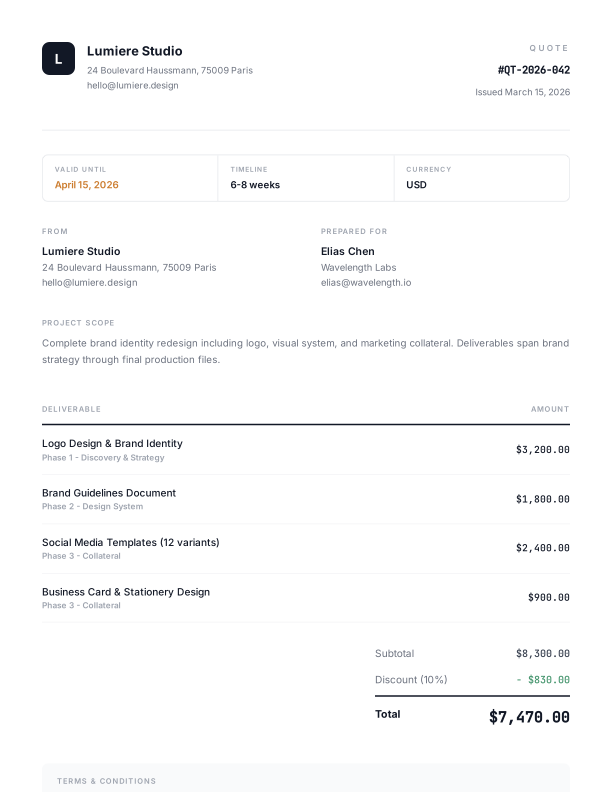This screenshot has height=792, width=612.
Task: Click the hello@lumiere.design email under From
Action: [90, 283]
